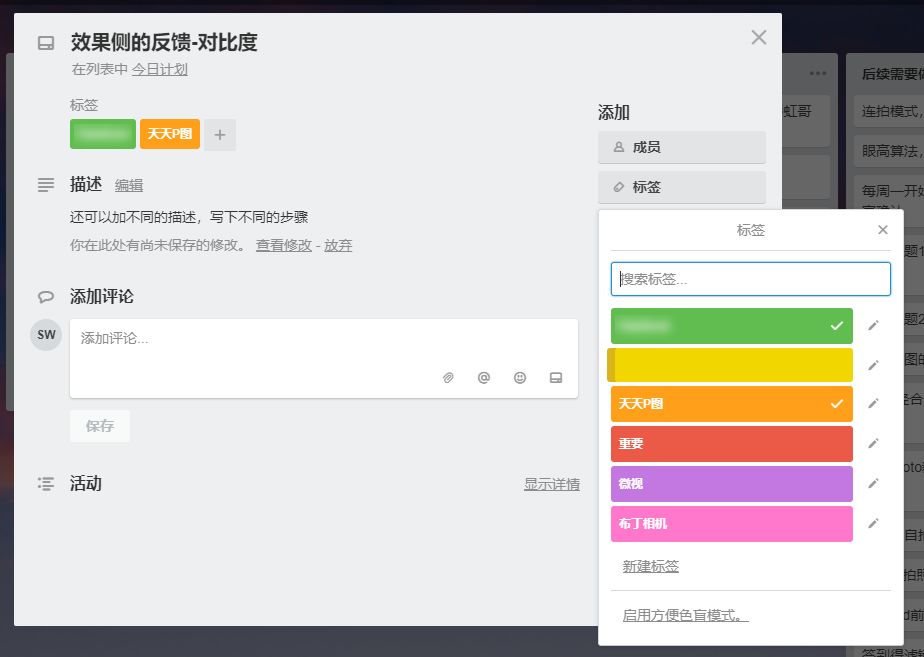
Task: Click the plus button to add label
Action: pyautogui.click(x=220, y=134)
